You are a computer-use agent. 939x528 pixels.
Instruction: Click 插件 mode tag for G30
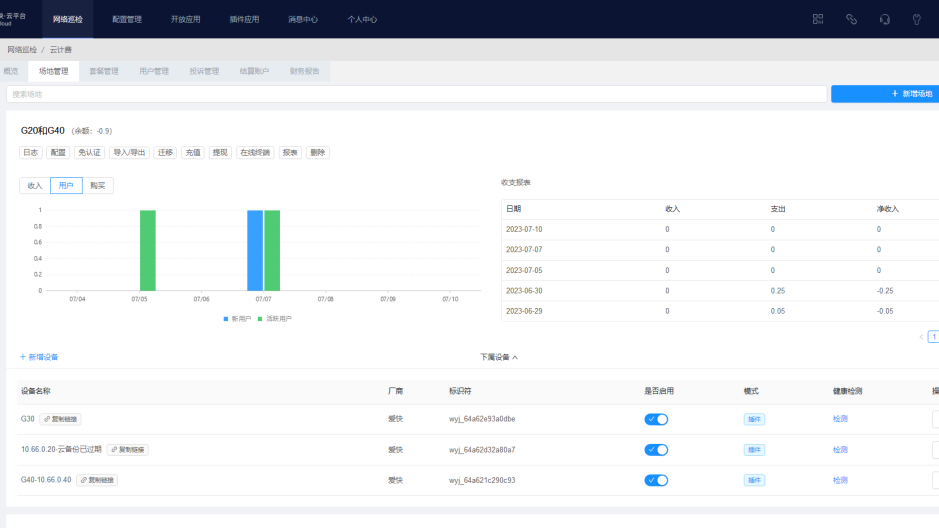click(x=754, y=419)
